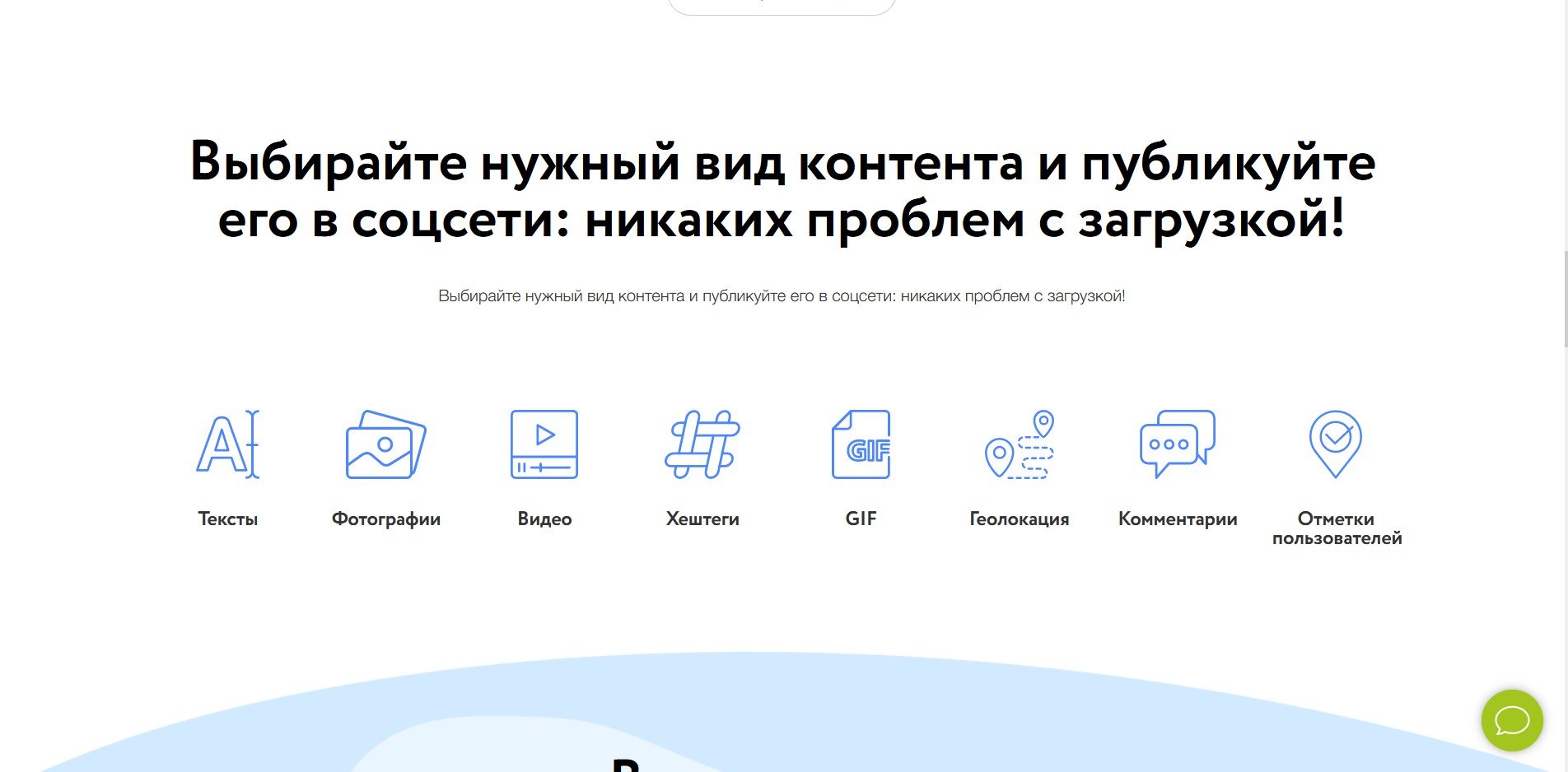Select the "GIF" text label
Viewport: 1568px width, 772px height.
point(861,519)
